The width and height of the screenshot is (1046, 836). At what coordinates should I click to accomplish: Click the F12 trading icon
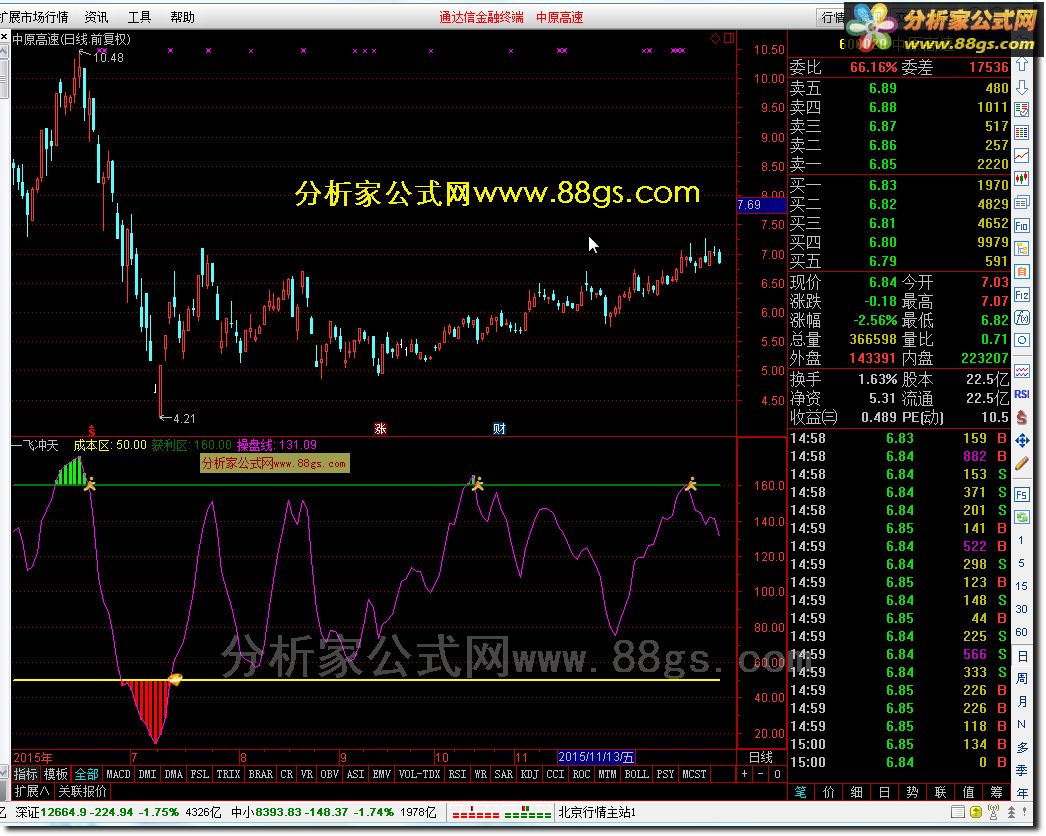tap(1021, 295)
